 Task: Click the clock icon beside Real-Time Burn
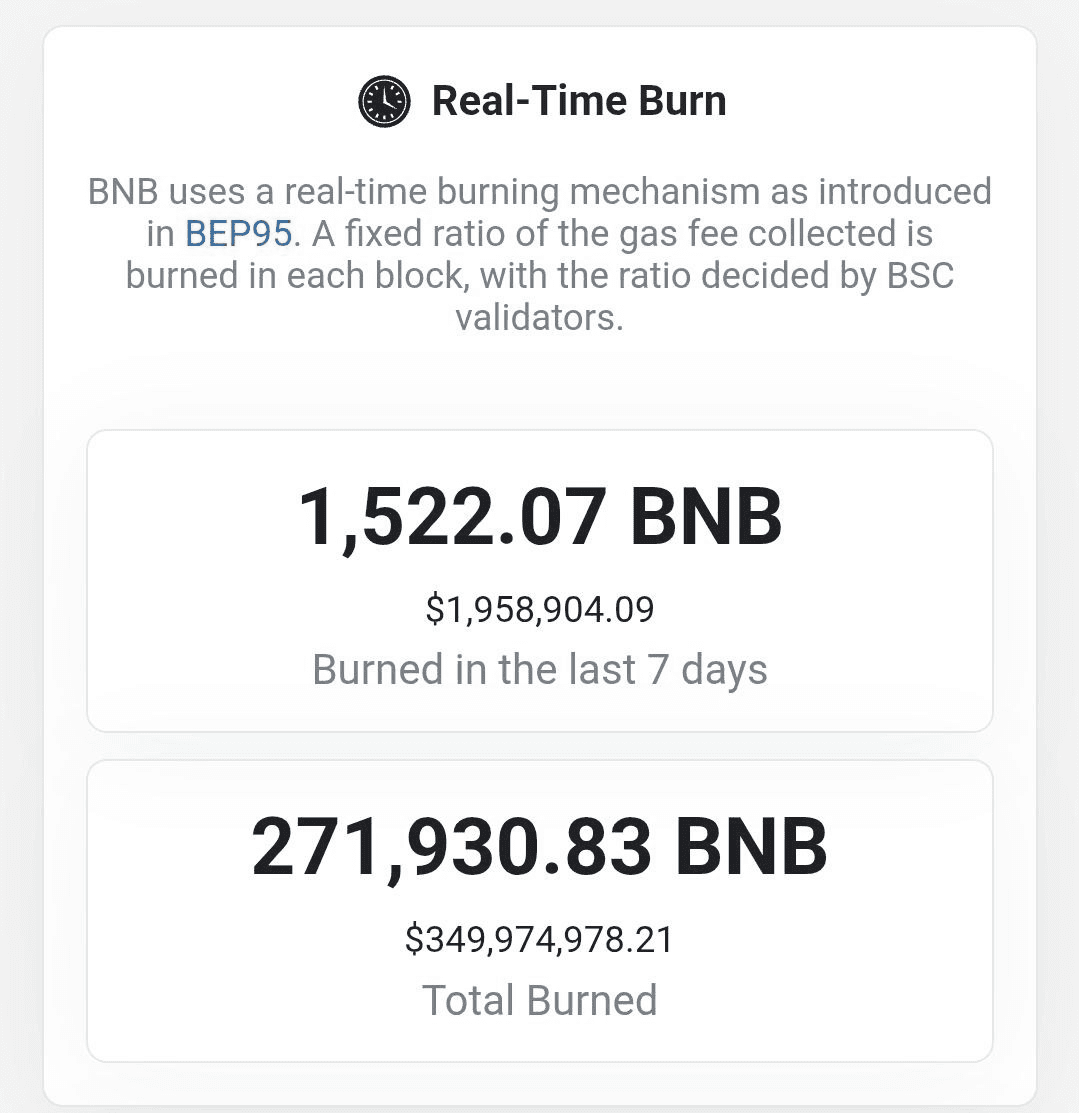point(384,101)
